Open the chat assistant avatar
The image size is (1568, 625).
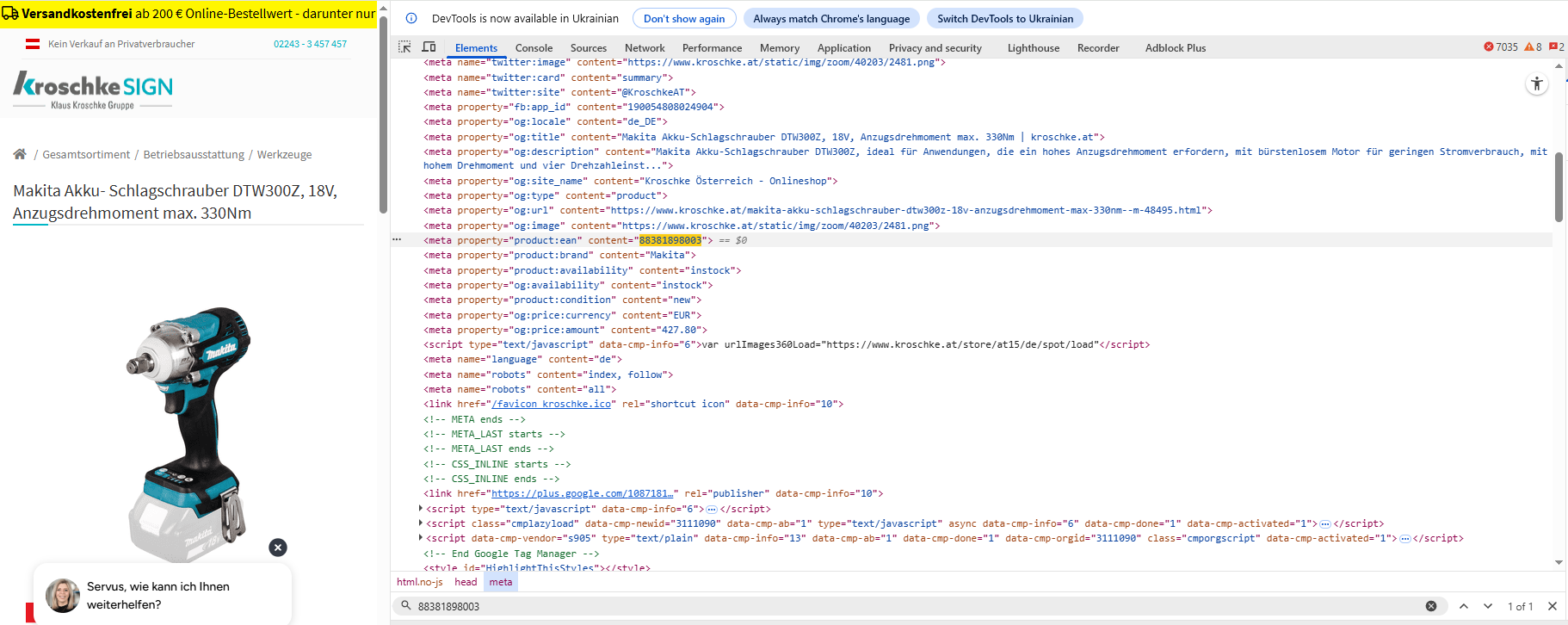[63, 595]
